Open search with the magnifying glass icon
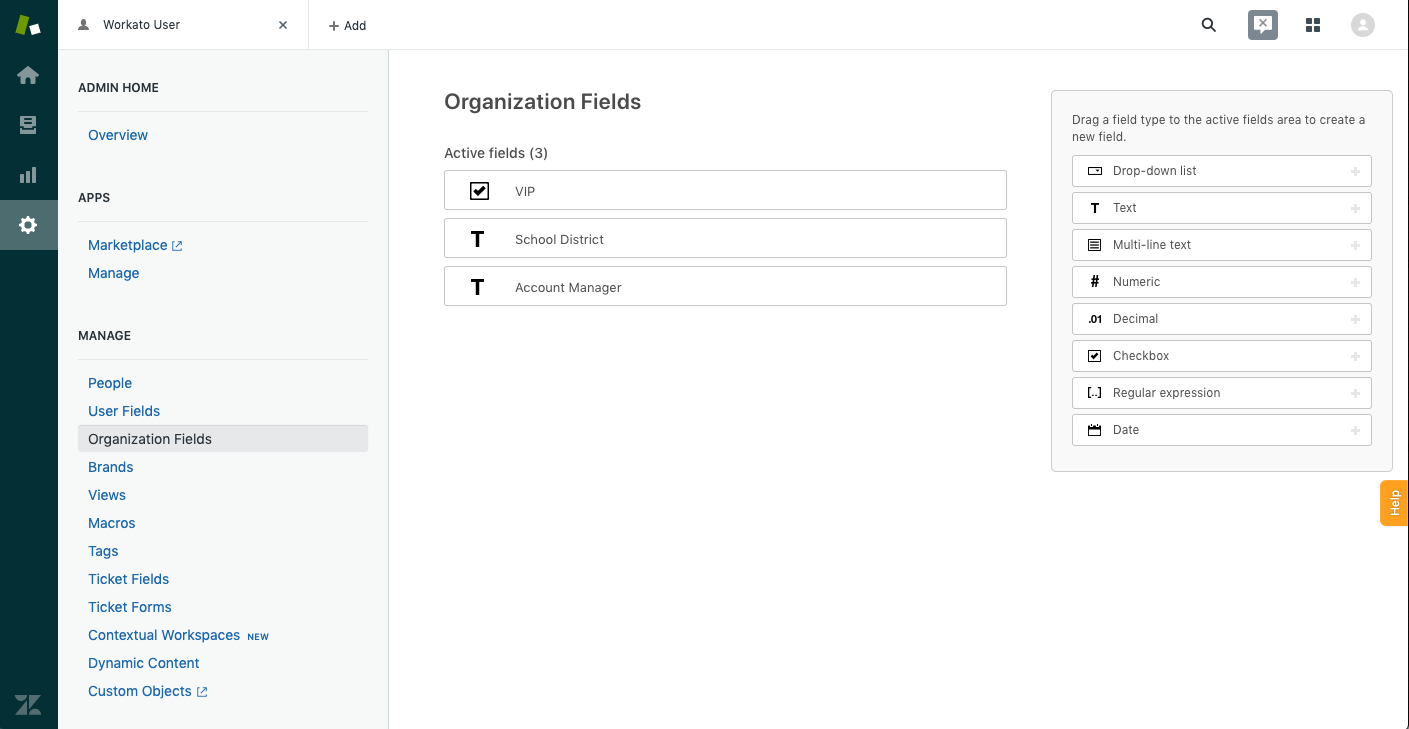1409x729 pixels. coord(1208,25)
